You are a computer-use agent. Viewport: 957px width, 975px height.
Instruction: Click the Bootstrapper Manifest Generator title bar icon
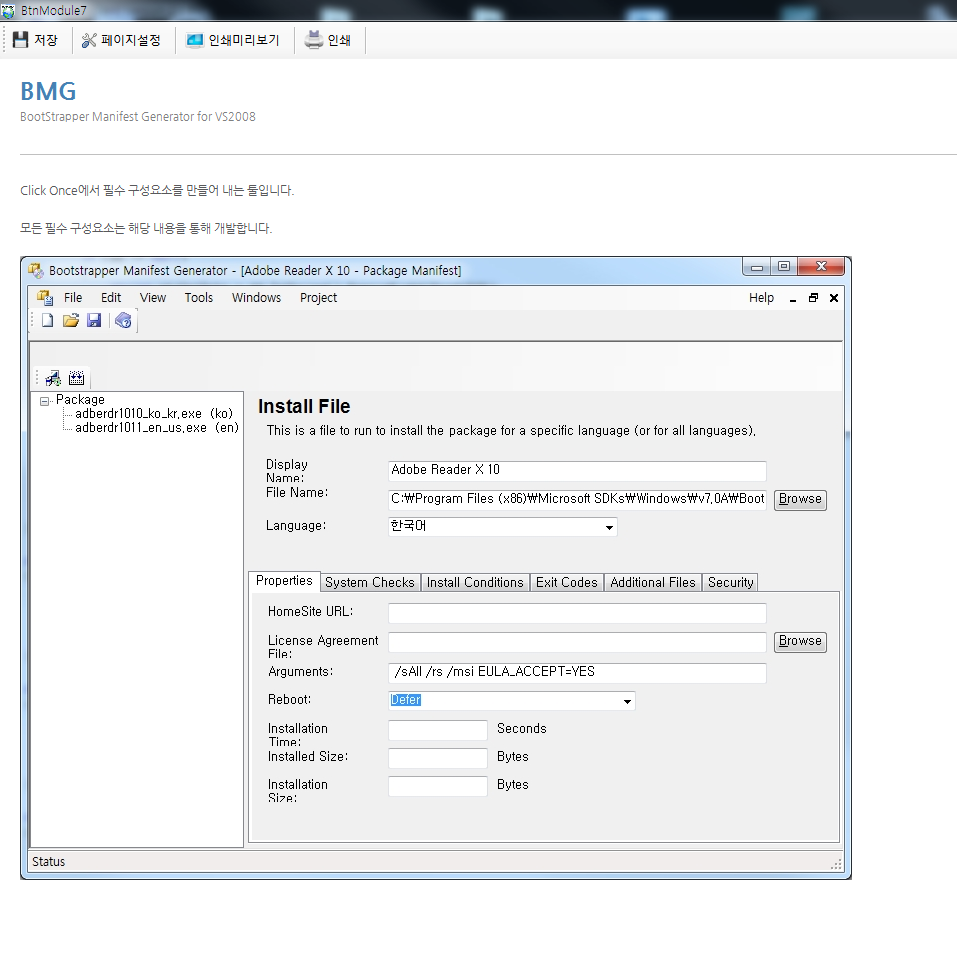[x=36, y=270]
